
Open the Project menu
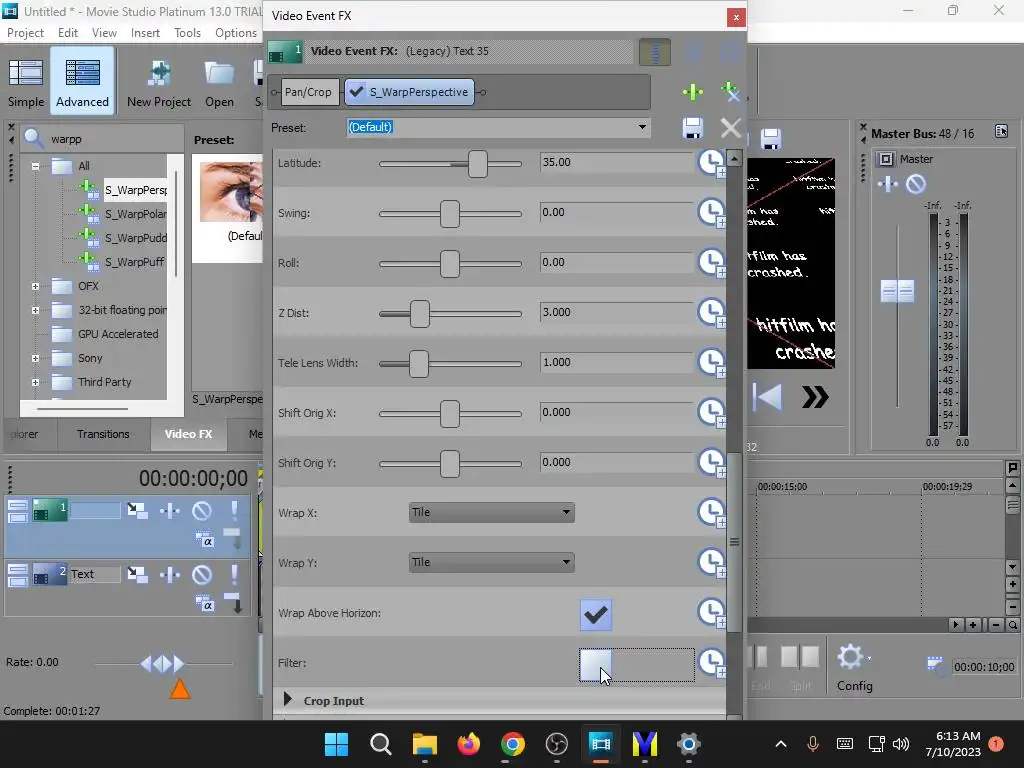(x=25, y=33)
